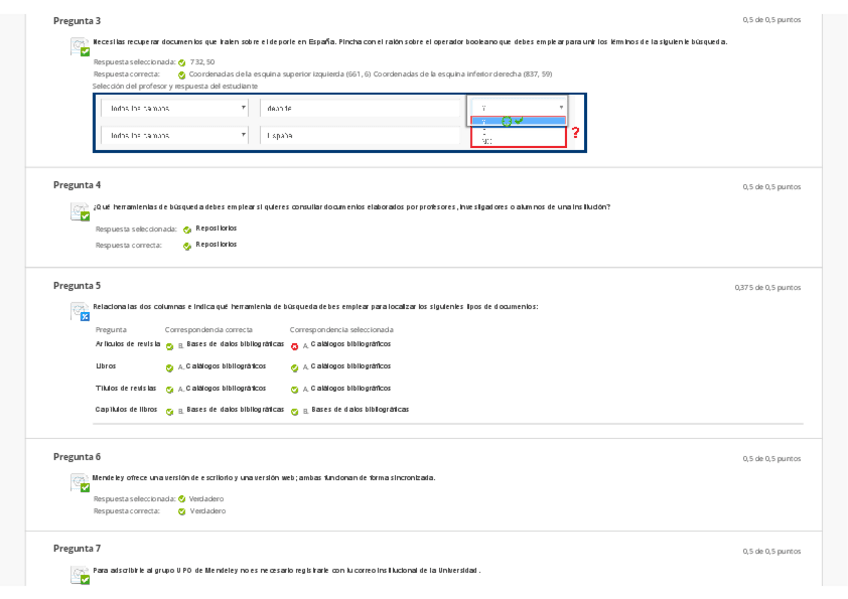Click the Pregunta 6 heading
The height and width of the screenshot is (599, 848).
point(77,457)
